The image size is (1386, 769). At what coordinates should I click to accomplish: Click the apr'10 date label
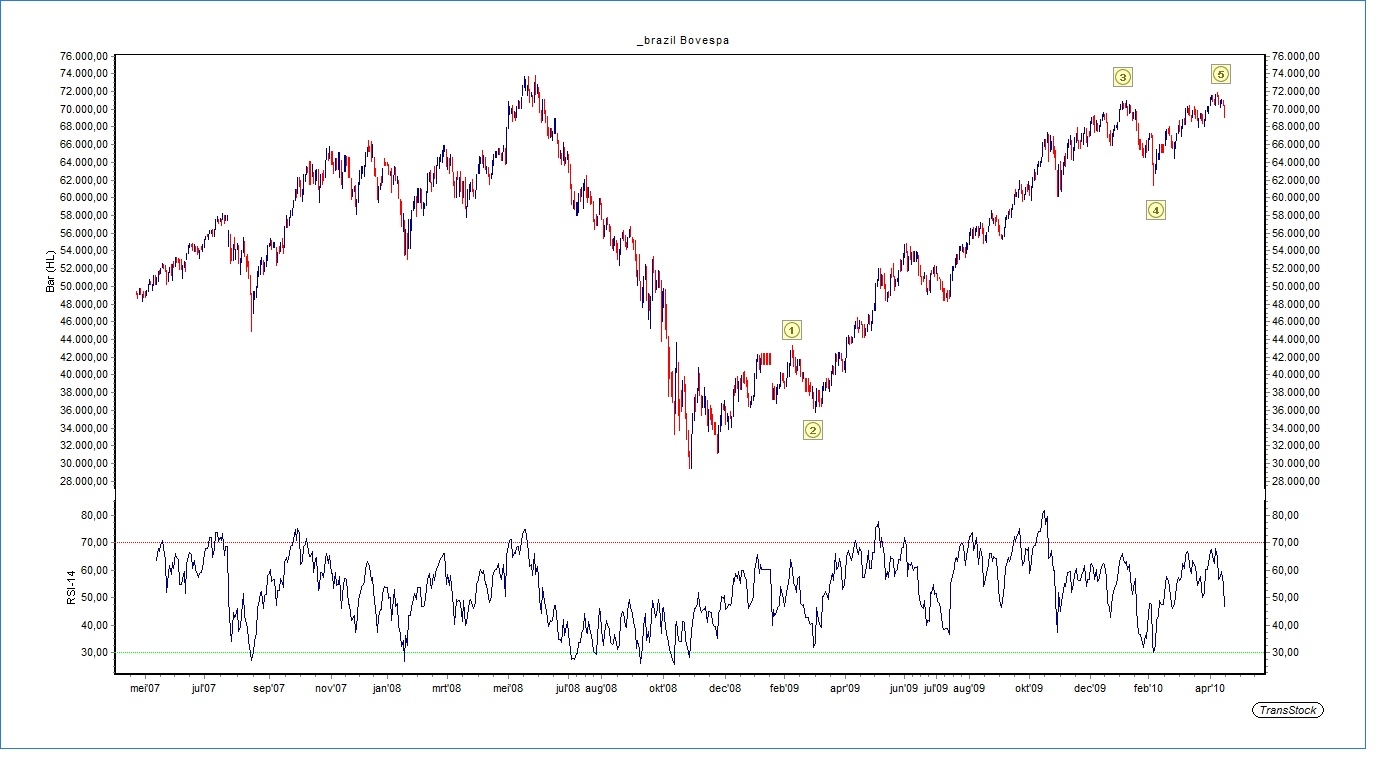pyautogui.click(x=1211, y=688)
